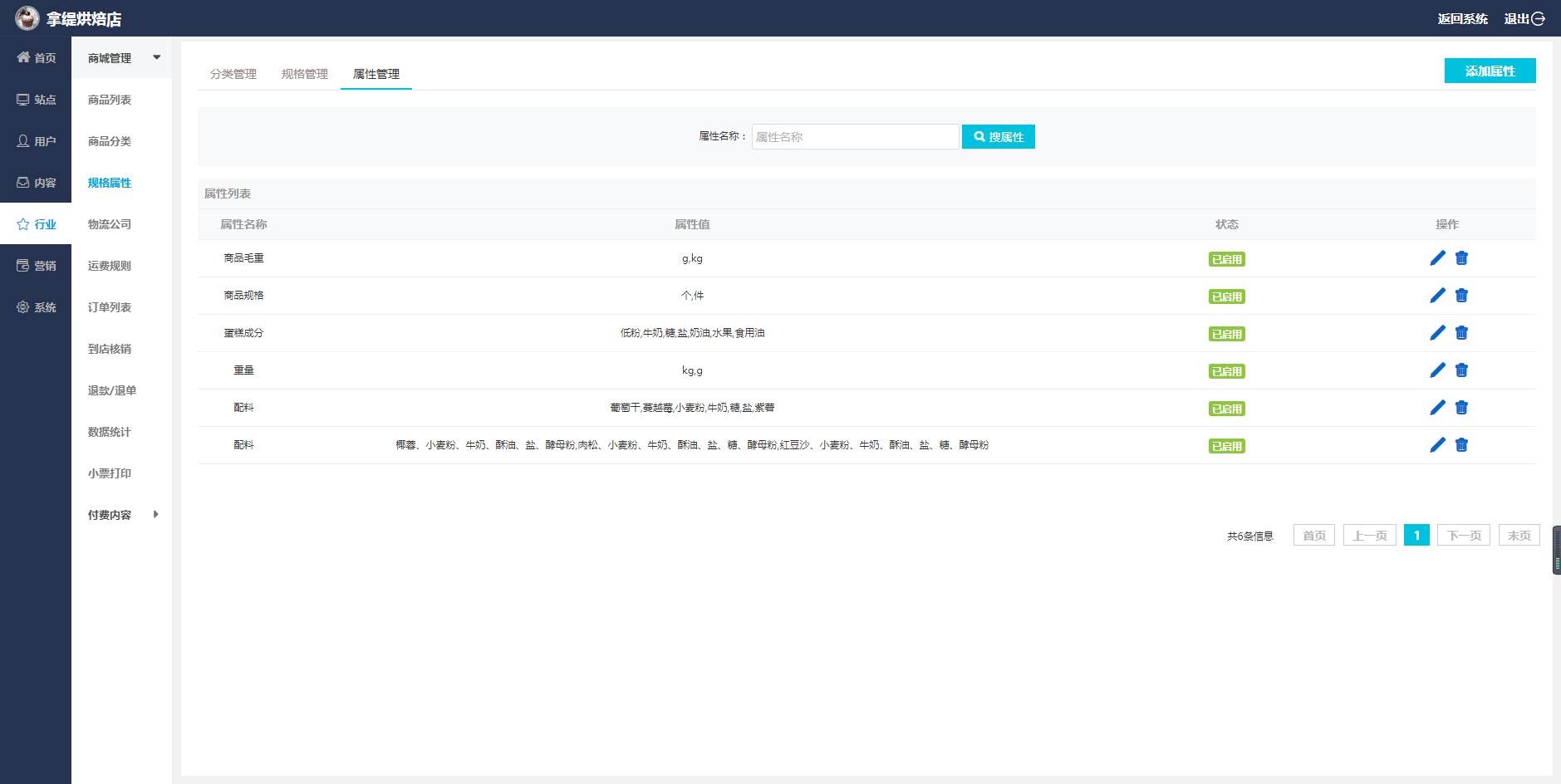The width and height of the screenshot is (1561, 784).
Task: Delete the 重量 attribute row
Action: (1461, 370)
